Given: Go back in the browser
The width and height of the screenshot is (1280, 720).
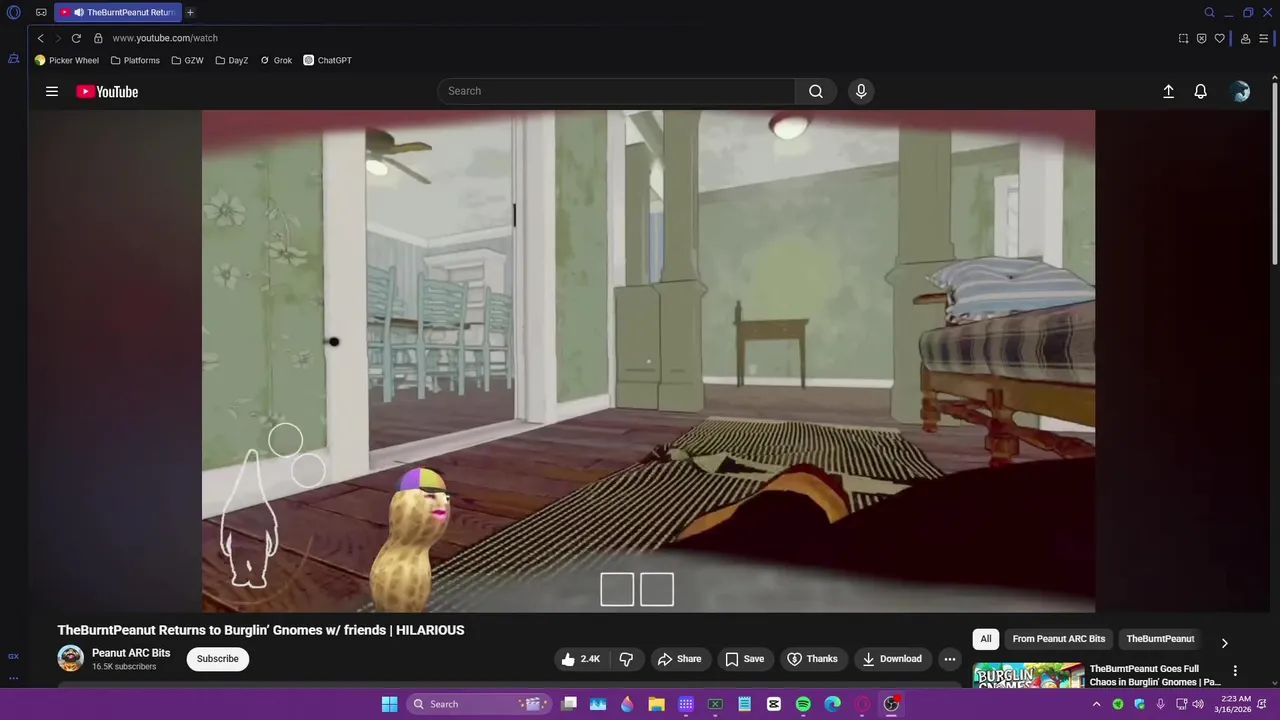Looking at the screenshot, I should 40,38.
